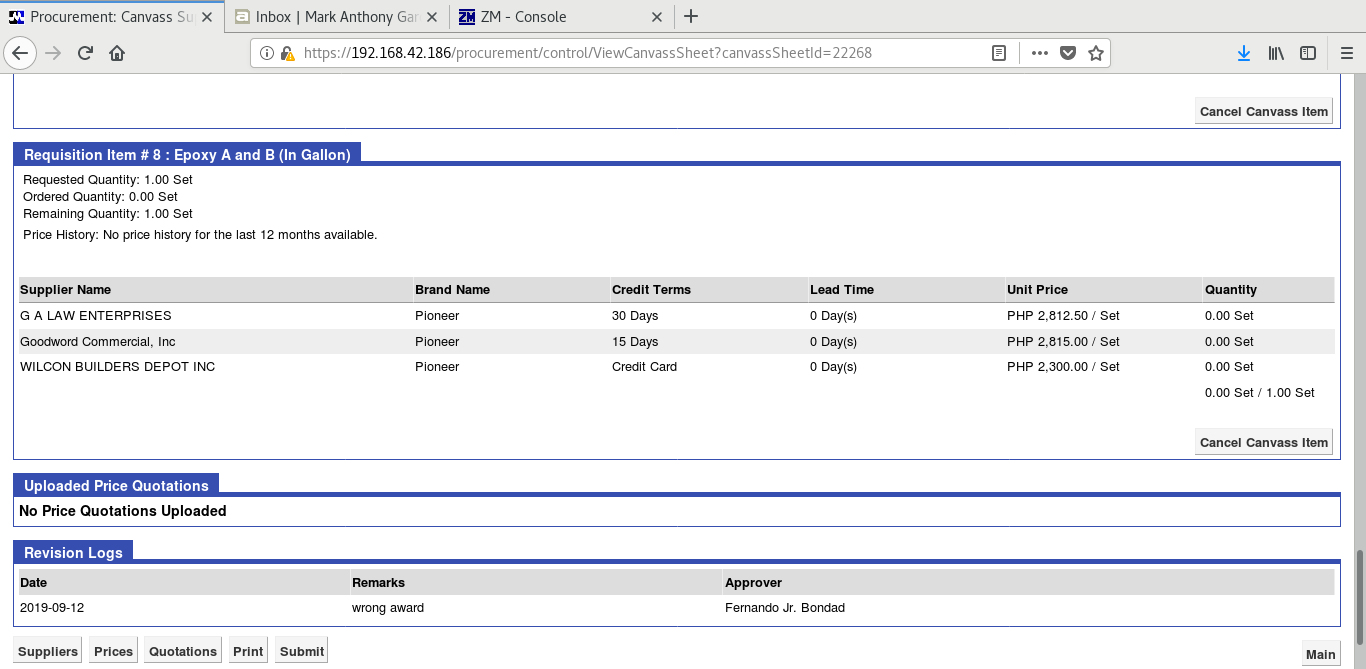This screenshot has height=669, width=1366.
Task: Click the 15 Days credit term
Action: tap(635, 342)
